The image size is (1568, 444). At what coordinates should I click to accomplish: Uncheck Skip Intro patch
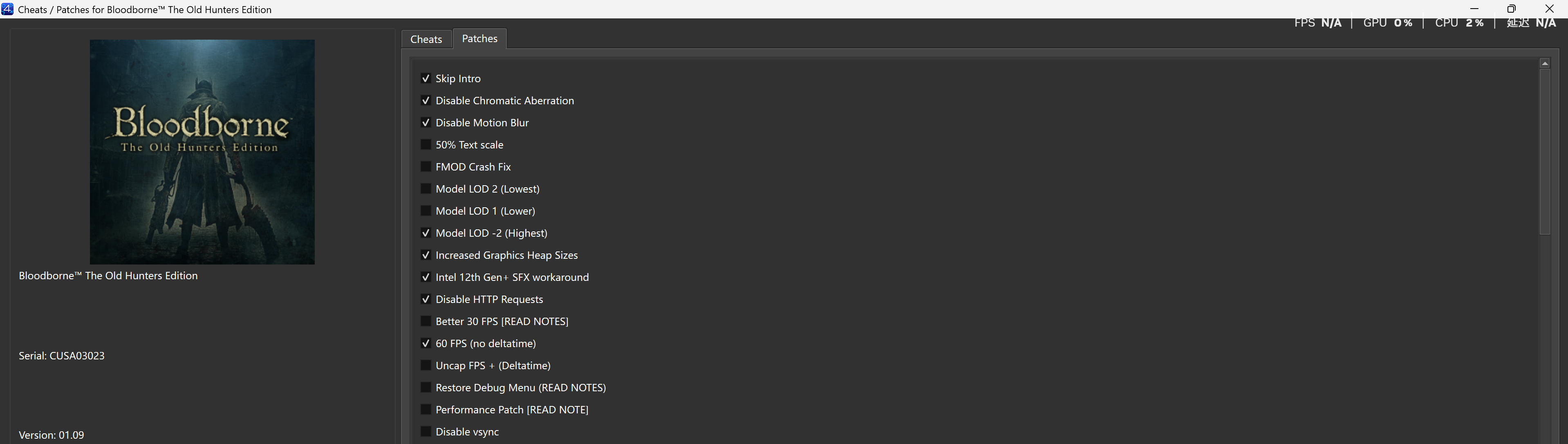[426, 78]
